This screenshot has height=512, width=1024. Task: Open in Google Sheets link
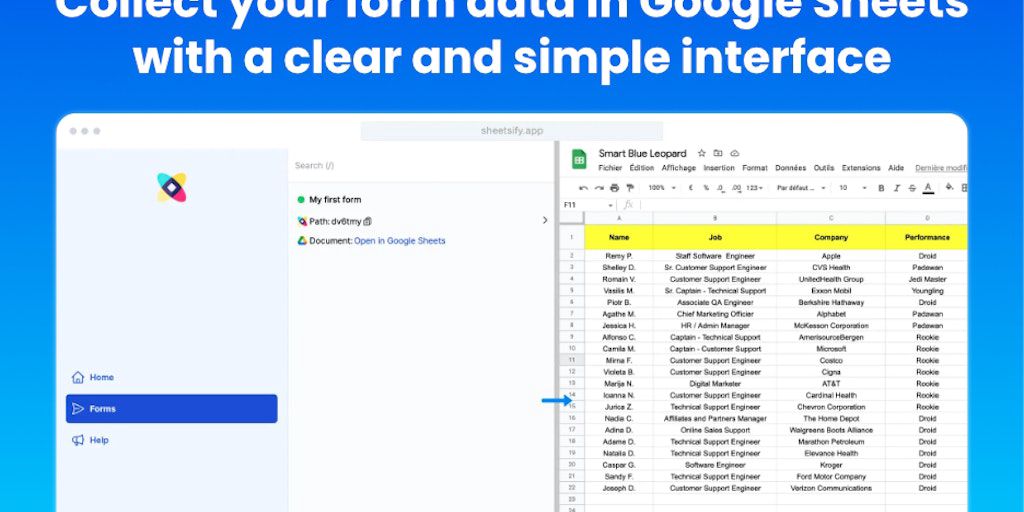400,241
